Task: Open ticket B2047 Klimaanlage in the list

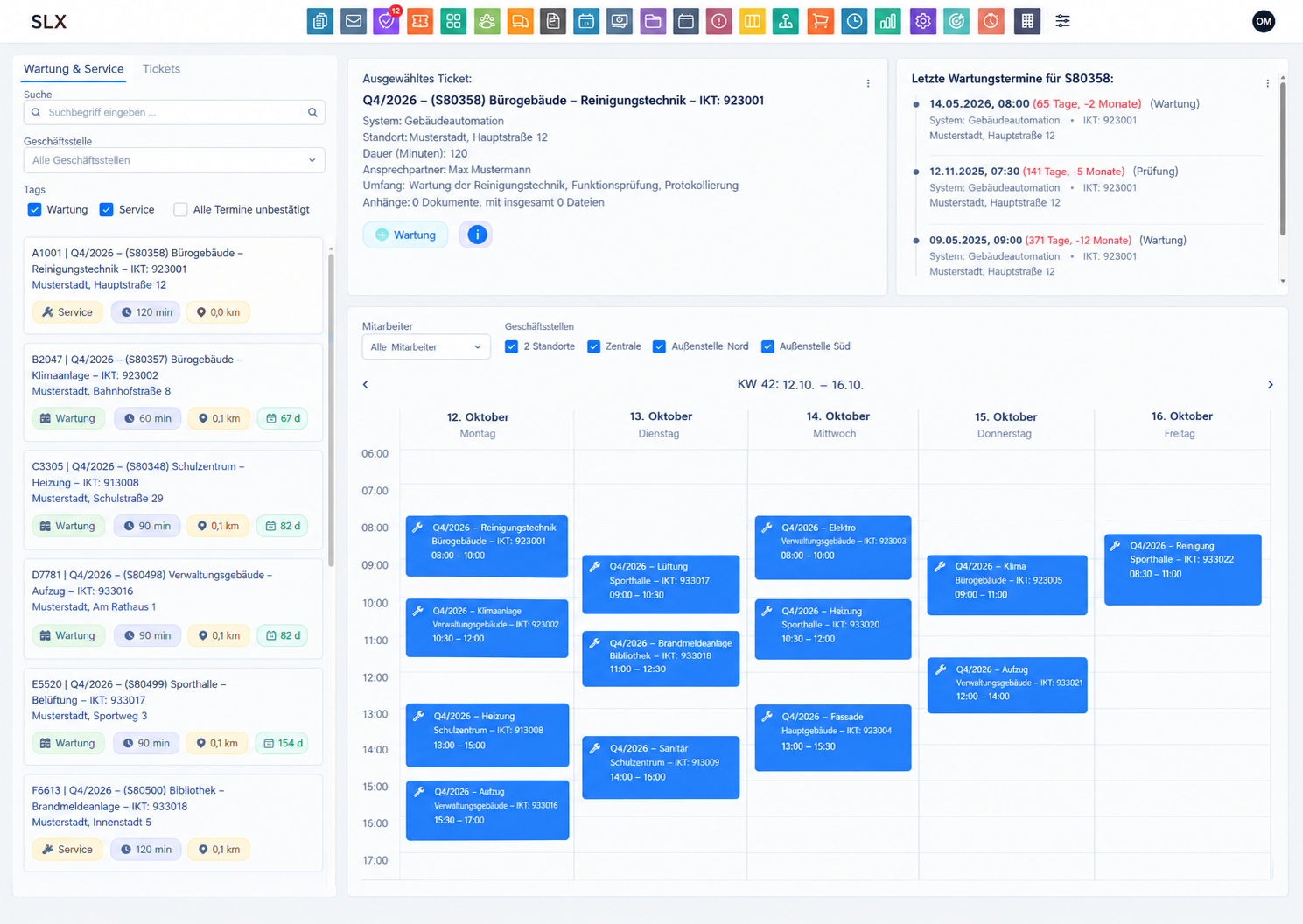Action: pyautogui.click(x=173, y=392)
